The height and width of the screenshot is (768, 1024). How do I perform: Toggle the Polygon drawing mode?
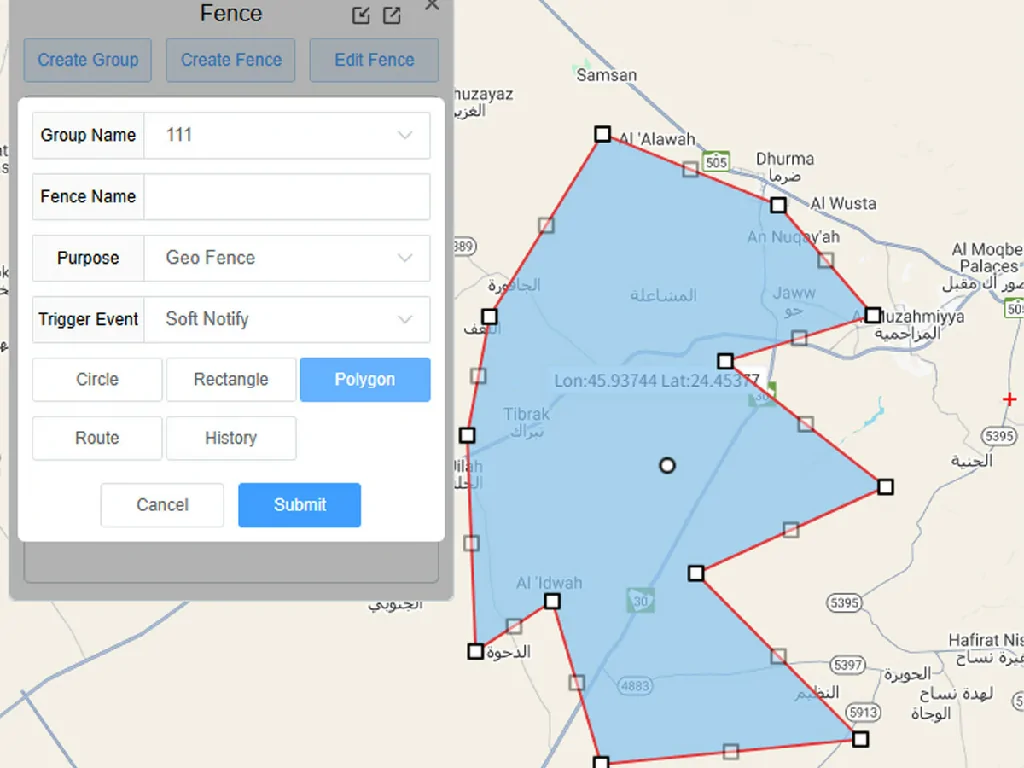pyautogui.click(x=364, y=379)
